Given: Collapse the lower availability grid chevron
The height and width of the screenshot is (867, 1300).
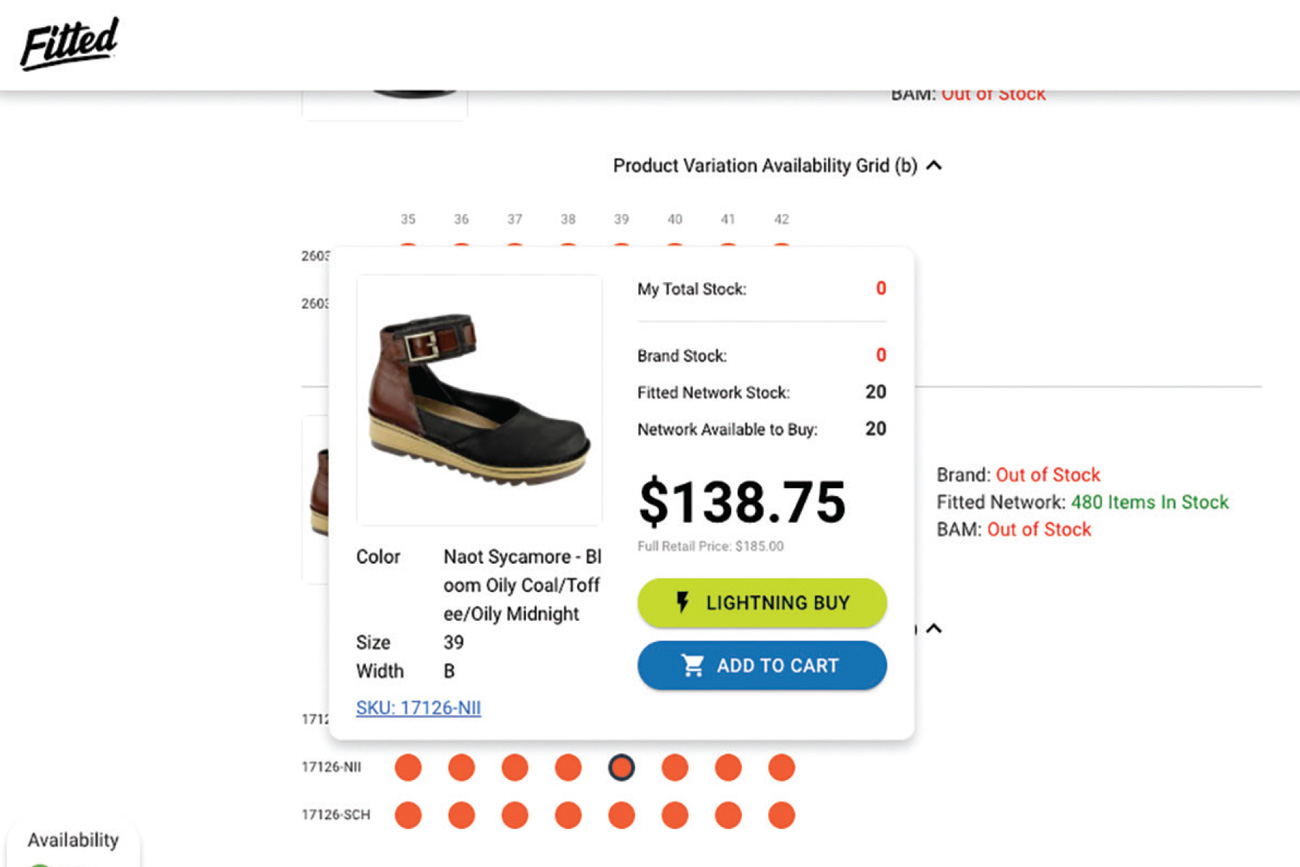Looking at the screenshot, I should (934, 629).
